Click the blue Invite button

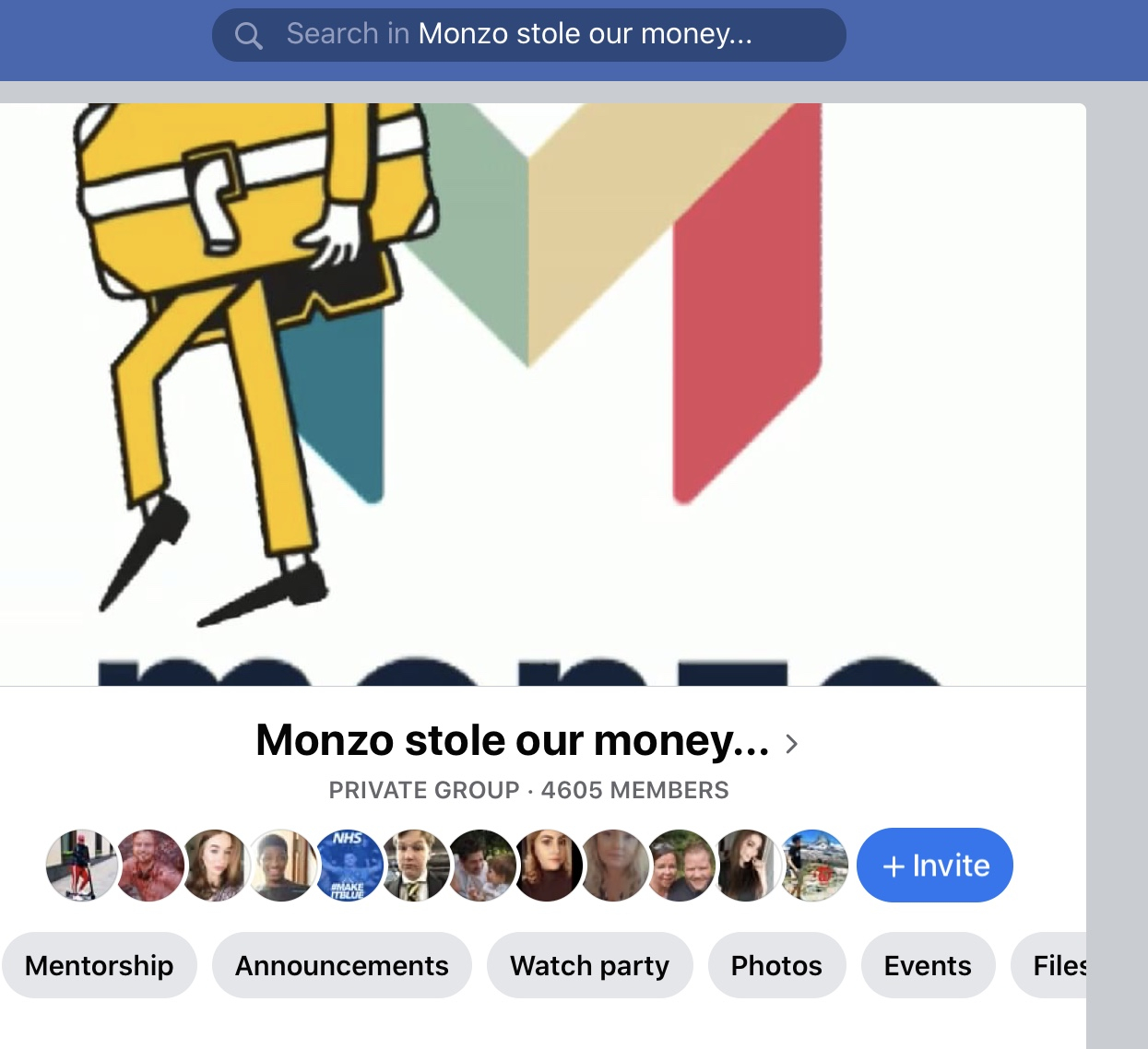tap(935, 865)
